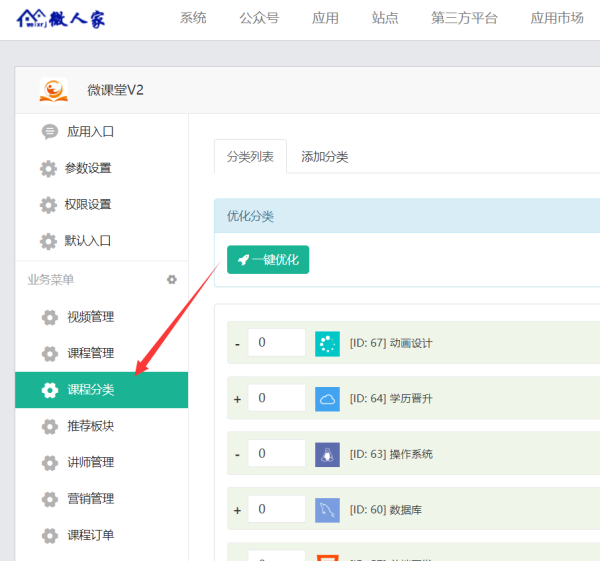Expand the 数据库 category with plus sign
The height and width of the screenshot is (561, 600).
(x=238, y=510)
